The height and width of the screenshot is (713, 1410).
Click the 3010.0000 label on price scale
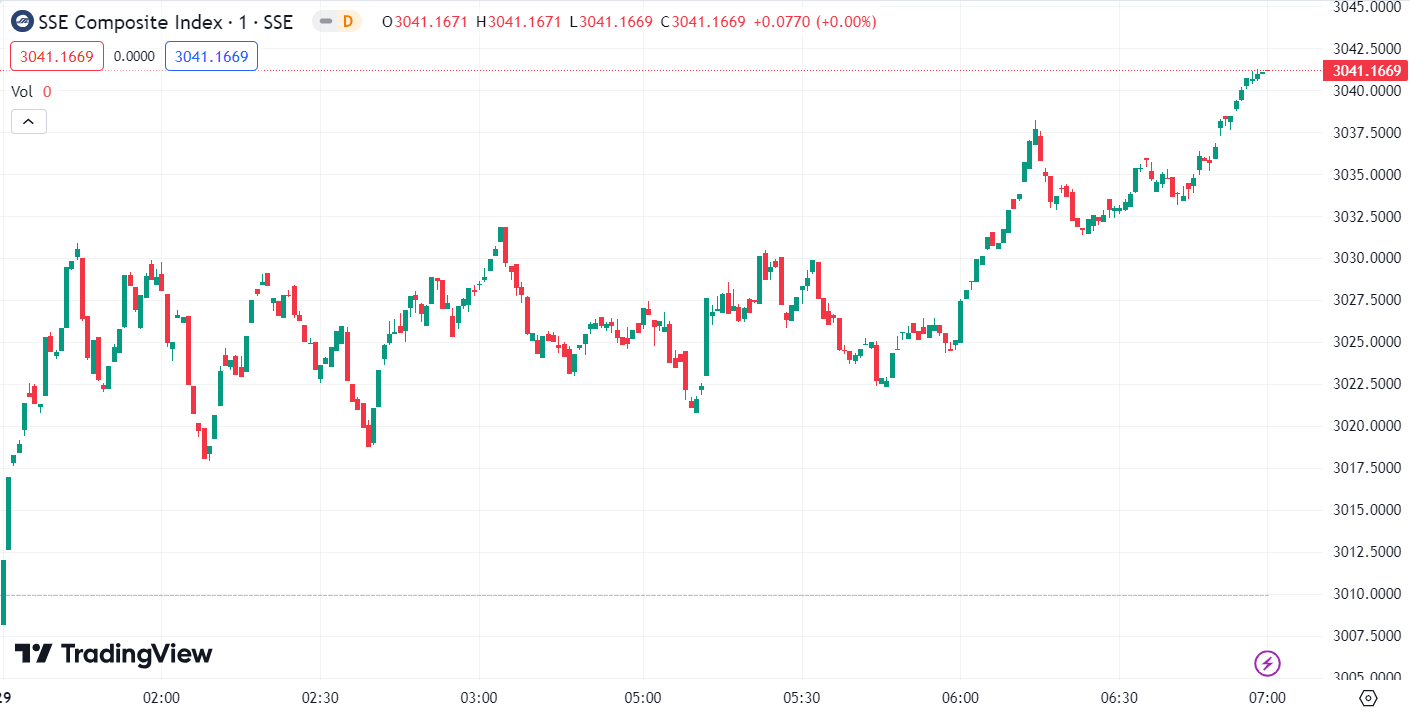click(1367, 594)
